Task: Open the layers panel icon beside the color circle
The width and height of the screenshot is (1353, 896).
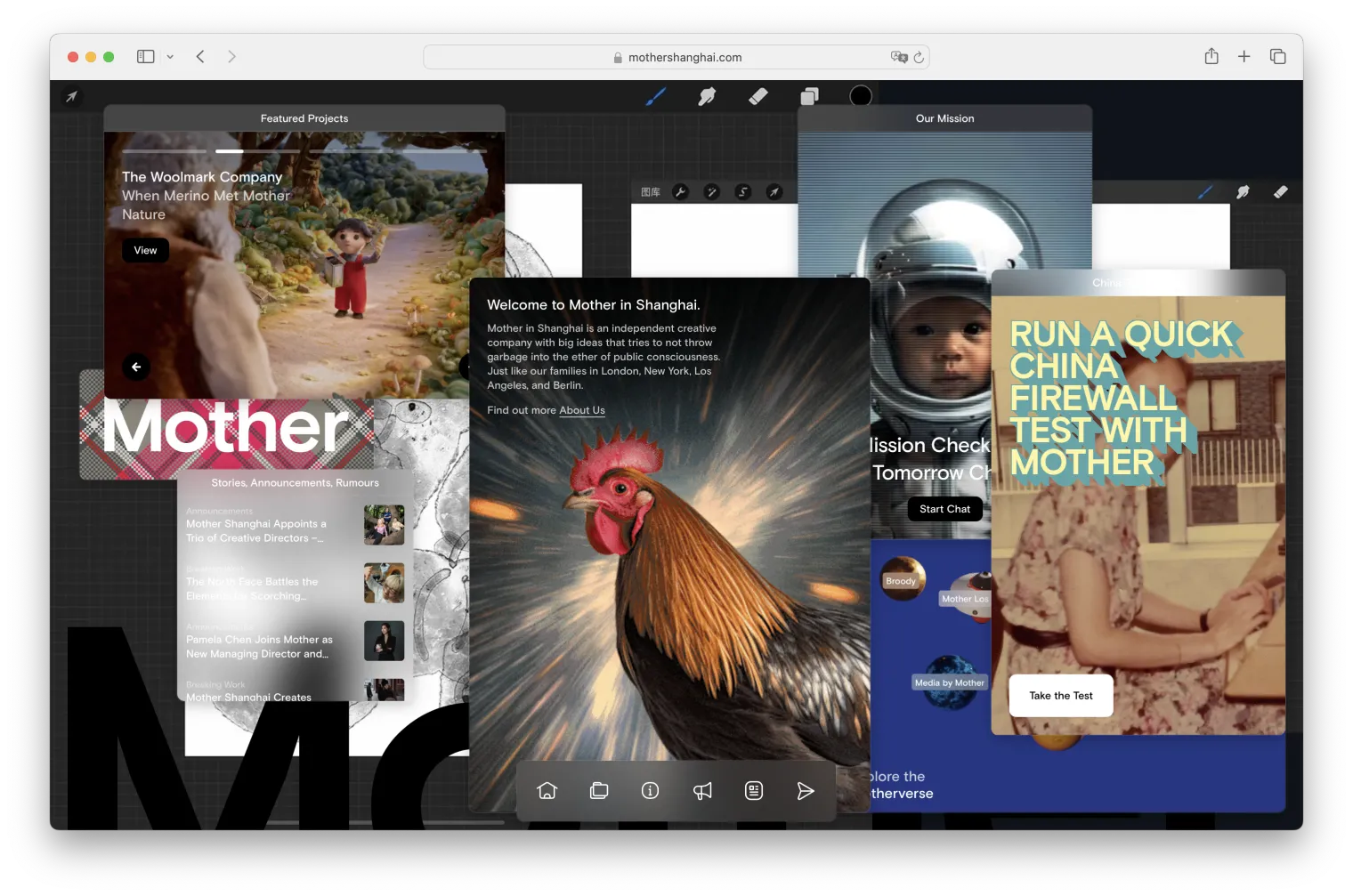Action: pyautogui.click(x=809, y=96)
